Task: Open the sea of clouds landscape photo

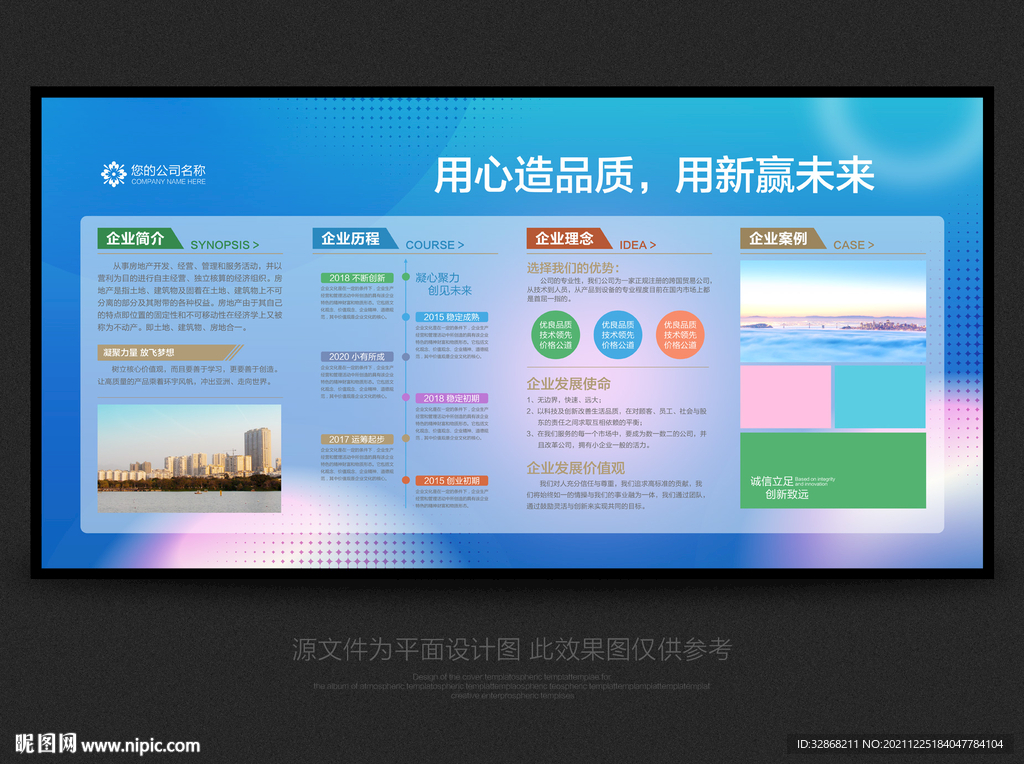Action: coord(833,311)
